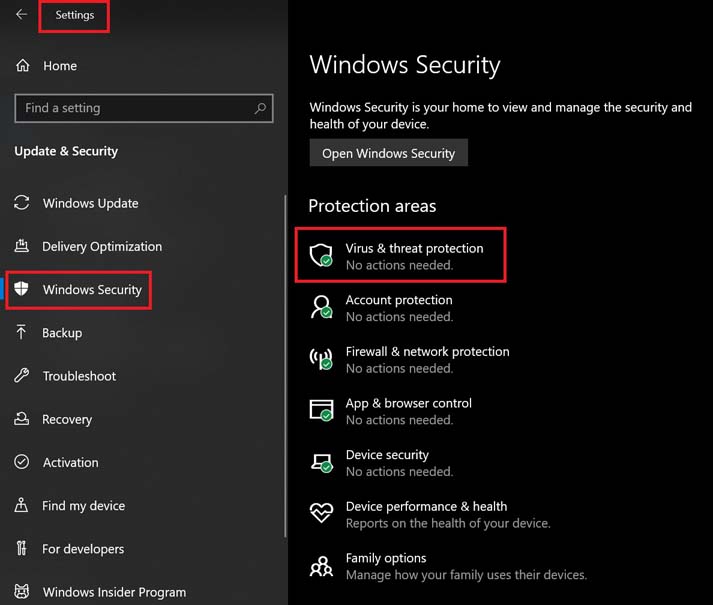713x605 pixels.
Task: Select Windows Security in sidebar
Action: point(92,289)
